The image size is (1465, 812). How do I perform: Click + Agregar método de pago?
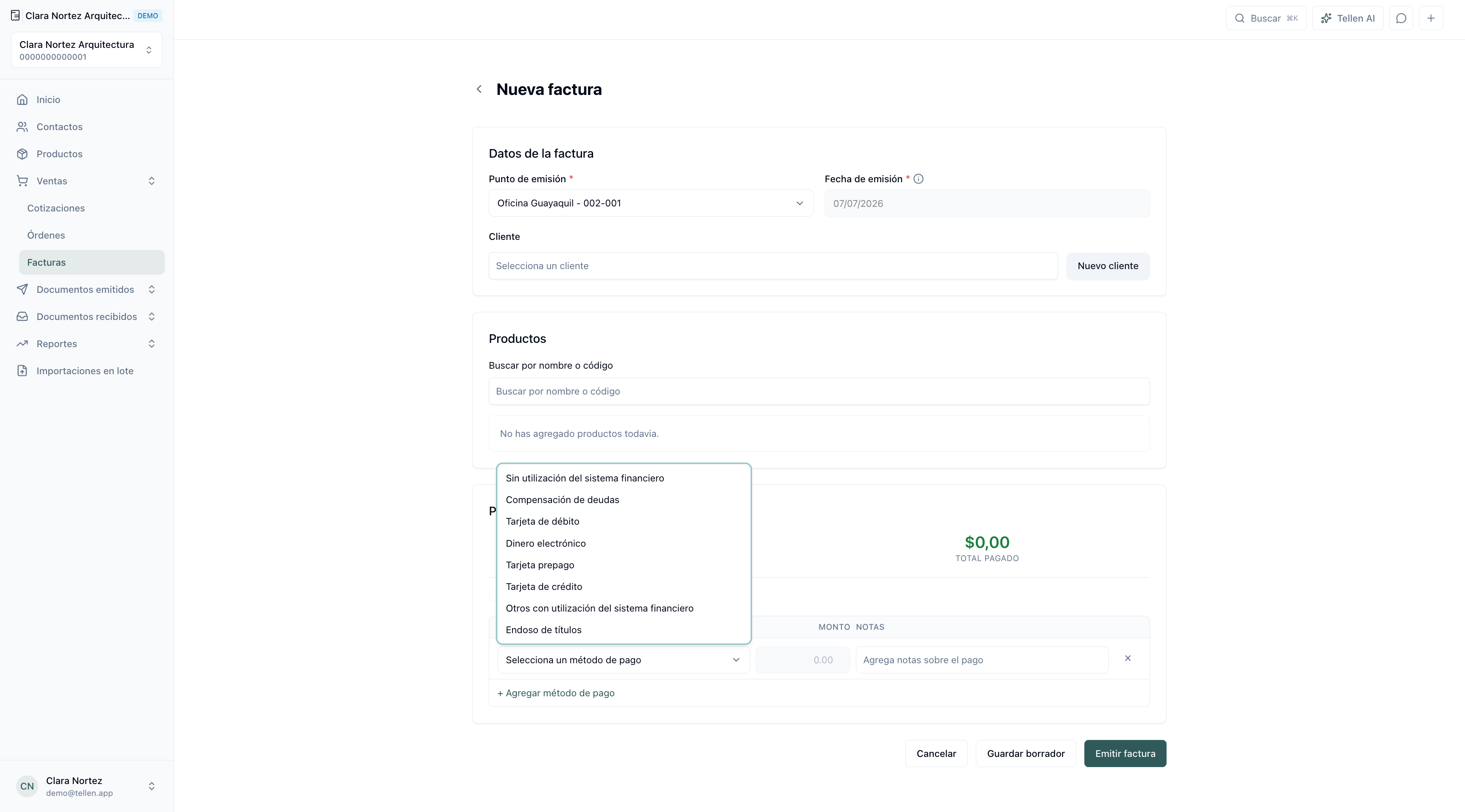click(556, 693)
